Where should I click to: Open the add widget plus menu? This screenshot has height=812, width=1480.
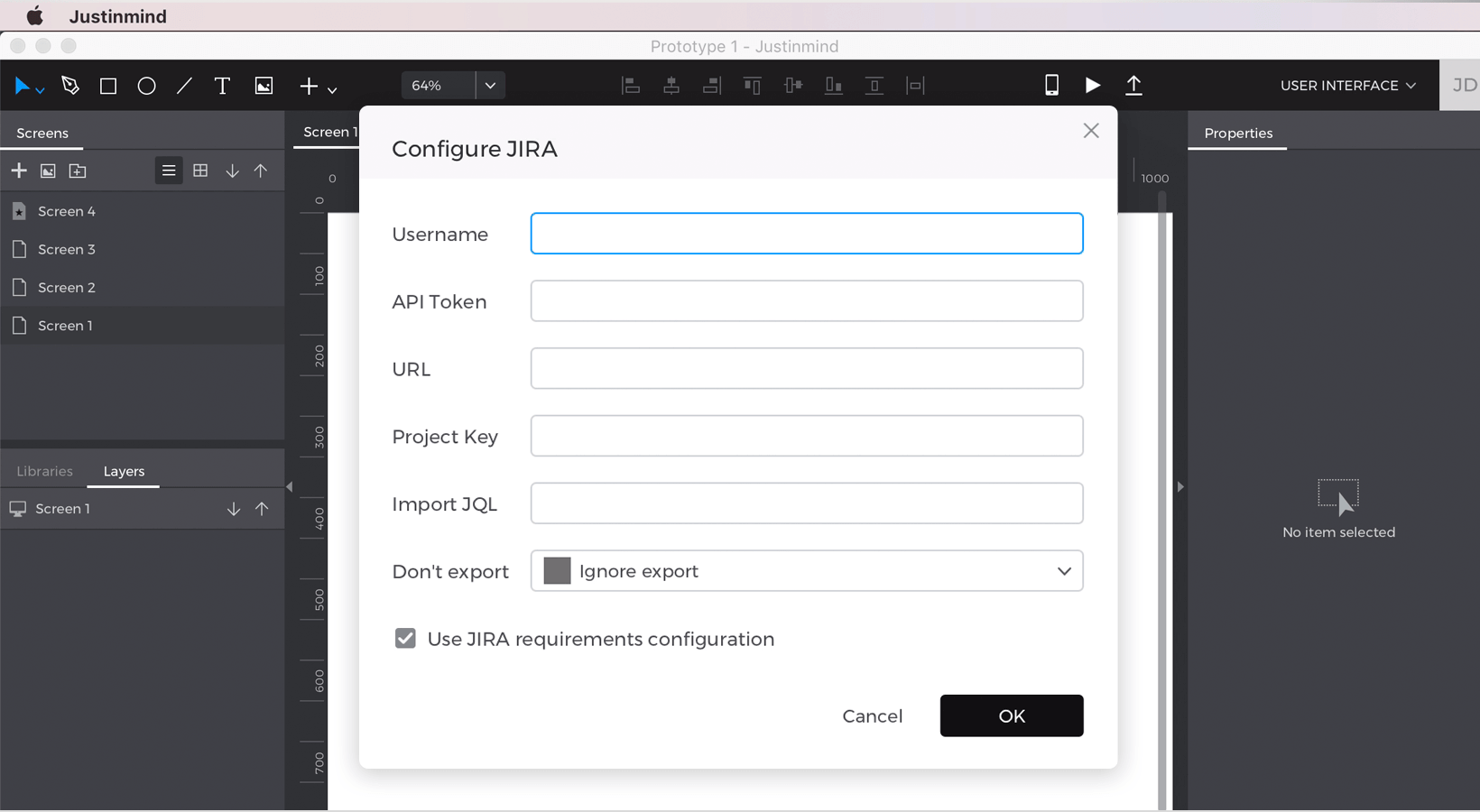tap(317, 86)
